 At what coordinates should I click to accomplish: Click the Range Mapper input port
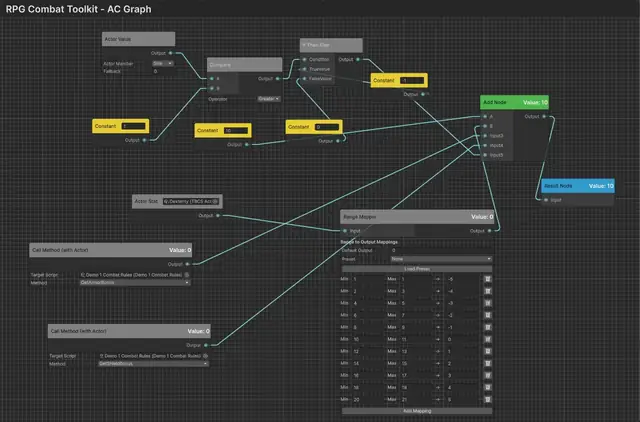[345, 231]
